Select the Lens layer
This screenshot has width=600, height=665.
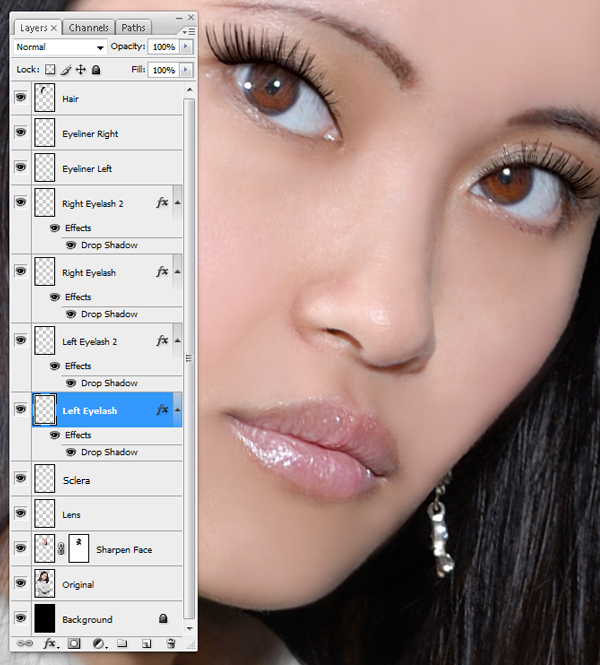[107, 514]
